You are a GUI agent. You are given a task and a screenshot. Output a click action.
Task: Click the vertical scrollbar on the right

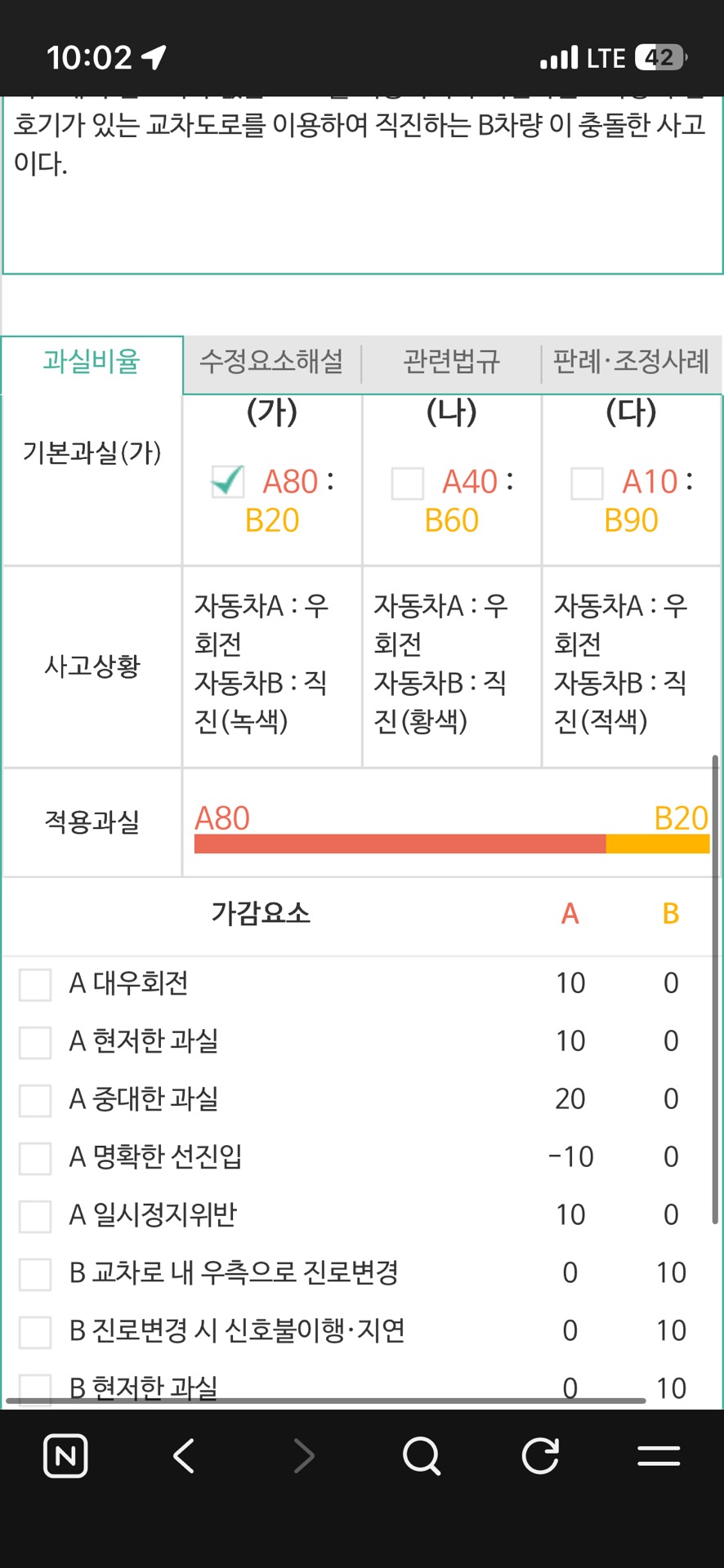pyautogui.click(x=715, y=988)
